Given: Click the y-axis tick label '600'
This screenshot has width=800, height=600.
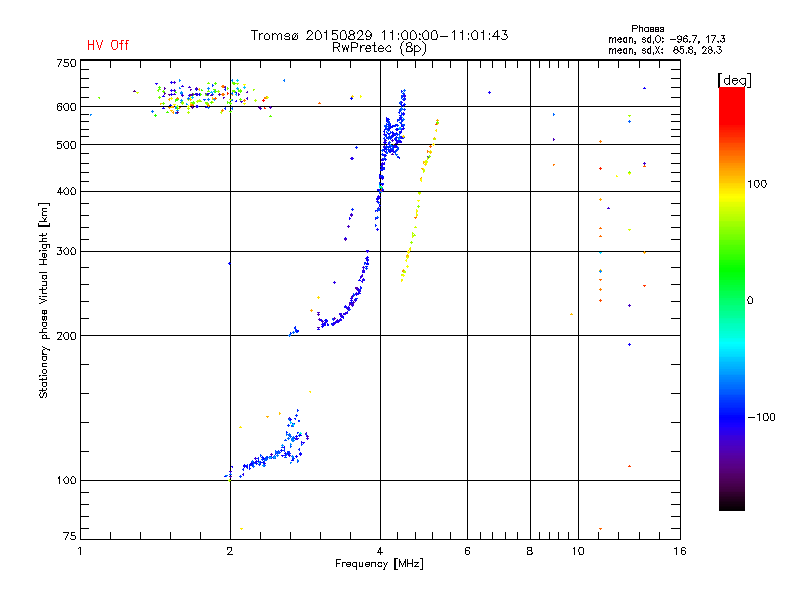Looking at the screenshot, I should tap(66, 107).
